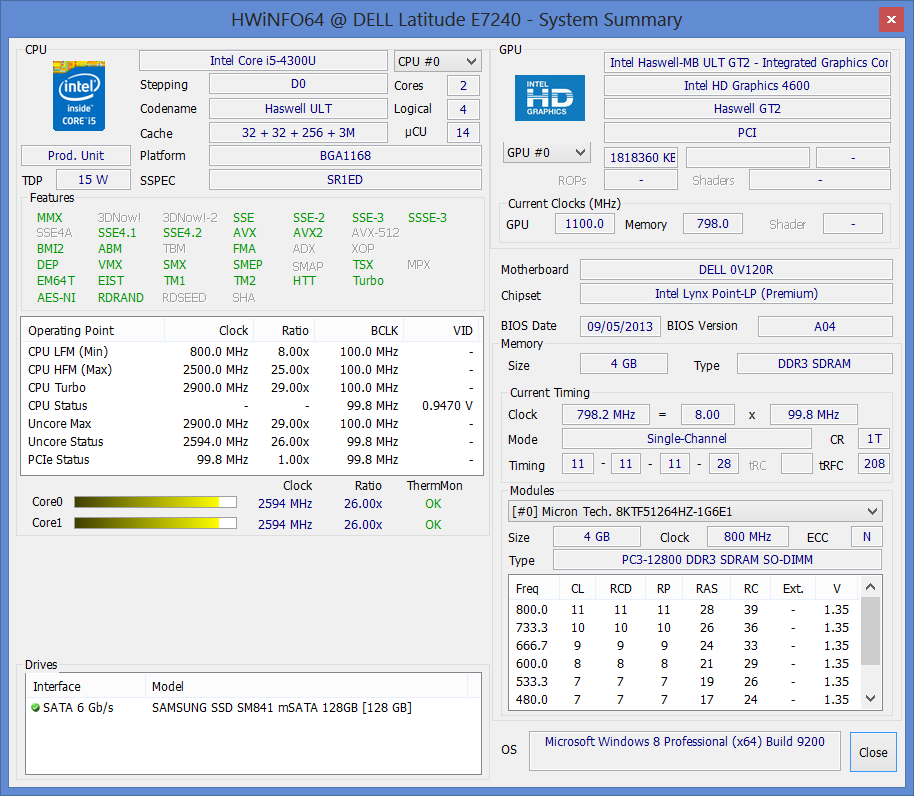This screenshot has width=914, height=796.
Task: Click the Close button at bottom right
Action: [873, 752]
